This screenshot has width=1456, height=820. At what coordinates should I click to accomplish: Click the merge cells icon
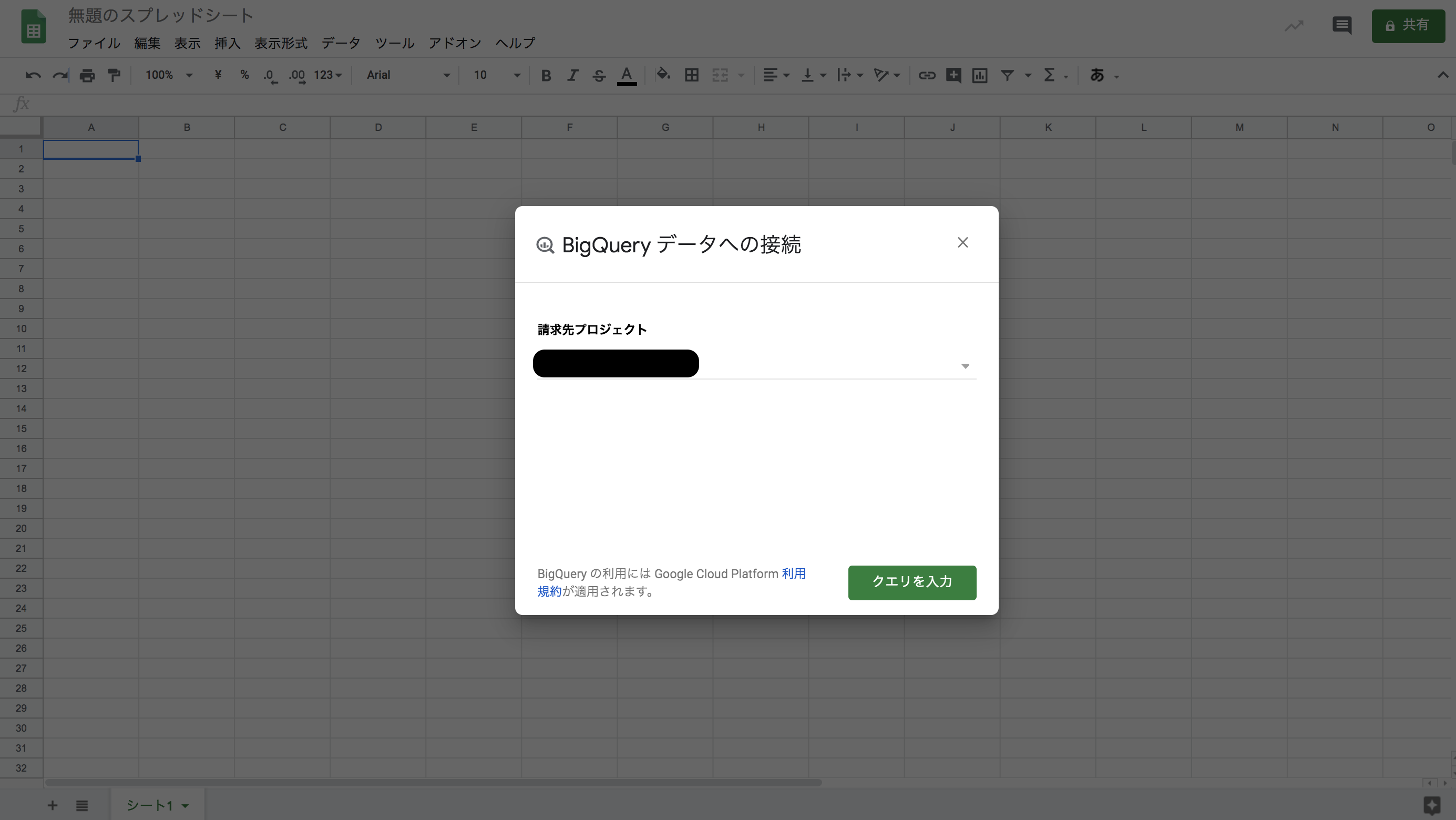[x=720, y=75]
